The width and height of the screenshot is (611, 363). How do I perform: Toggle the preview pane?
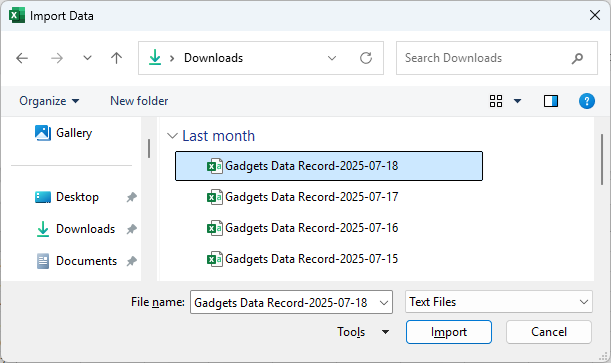click(551, 101)
